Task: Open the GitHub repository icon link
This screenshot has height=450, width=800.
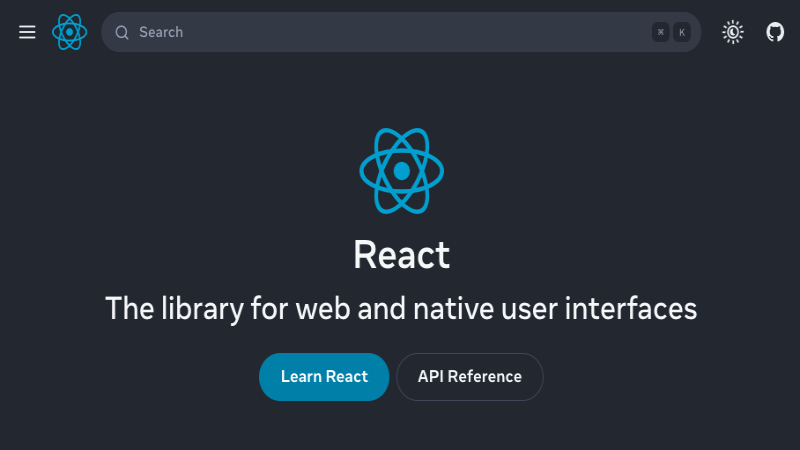Action: [x=775, y=32]
